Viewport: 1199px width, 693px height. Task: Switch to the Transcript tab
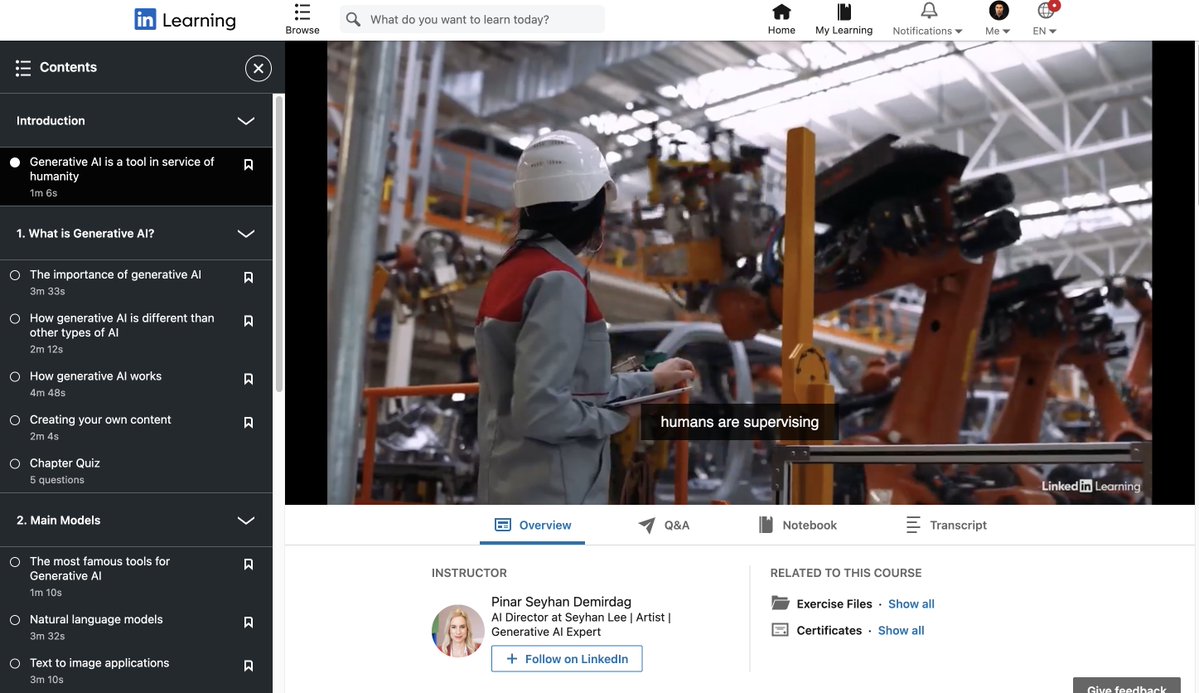946,525
